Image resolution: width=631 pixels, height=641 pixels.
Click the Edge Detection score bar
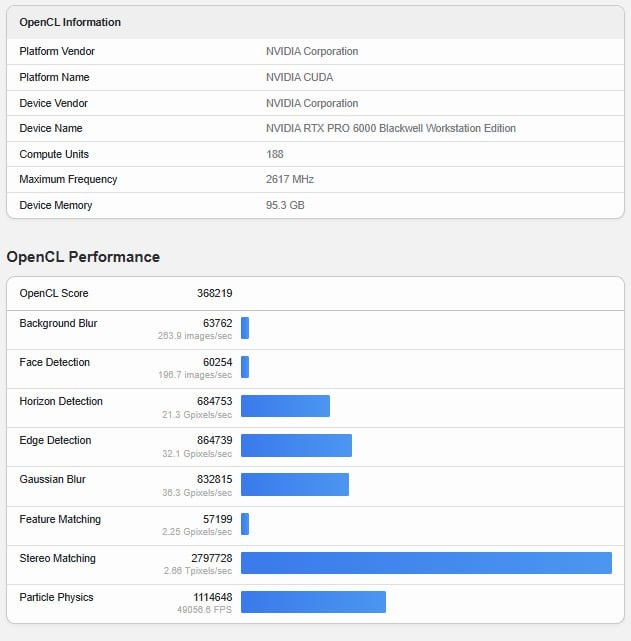(296, 445)
